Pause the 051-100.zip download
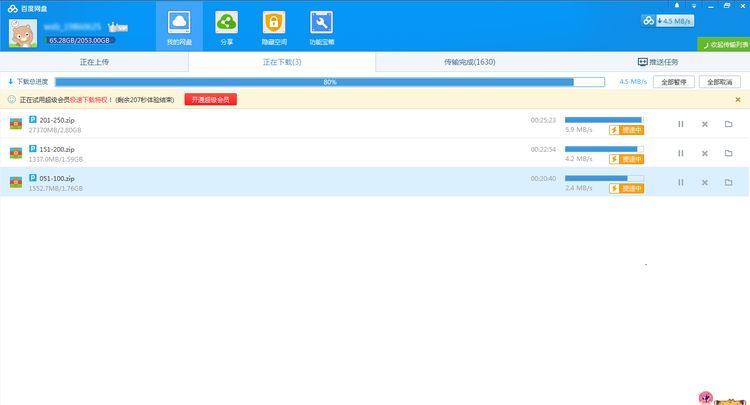This screenshot has height=405, width=750. [x=681, y=182]
